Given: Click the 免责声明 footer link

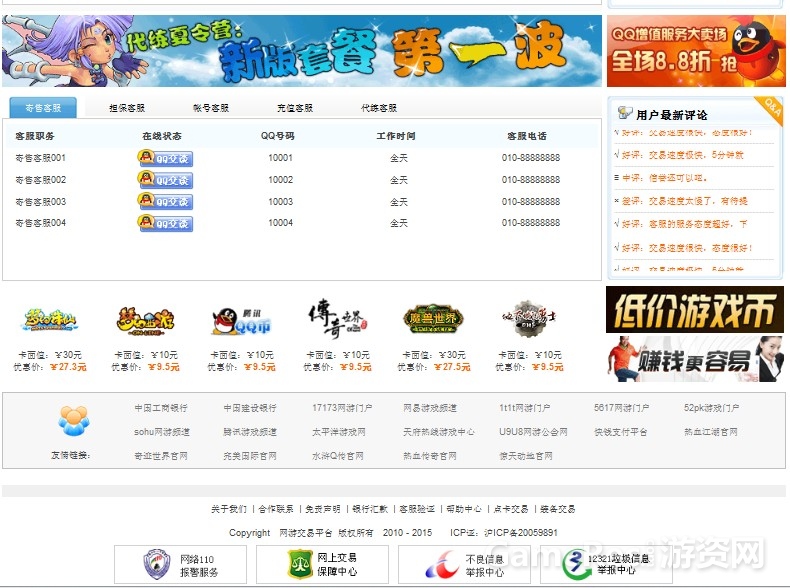Looking at the screenshot, I should point(322,509).
